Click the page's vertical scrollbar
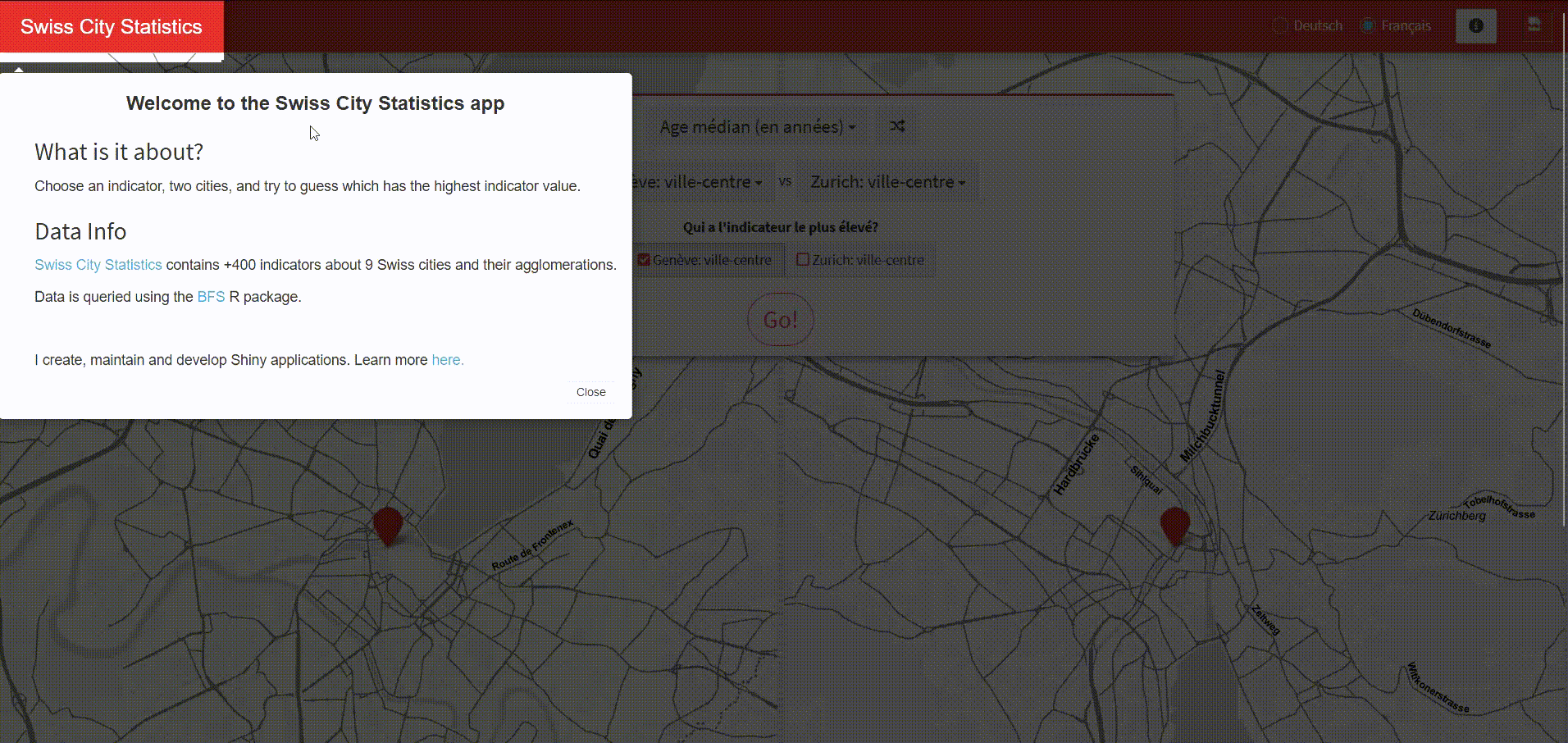Viewport: 1568px width, 743px height. 1564,287
